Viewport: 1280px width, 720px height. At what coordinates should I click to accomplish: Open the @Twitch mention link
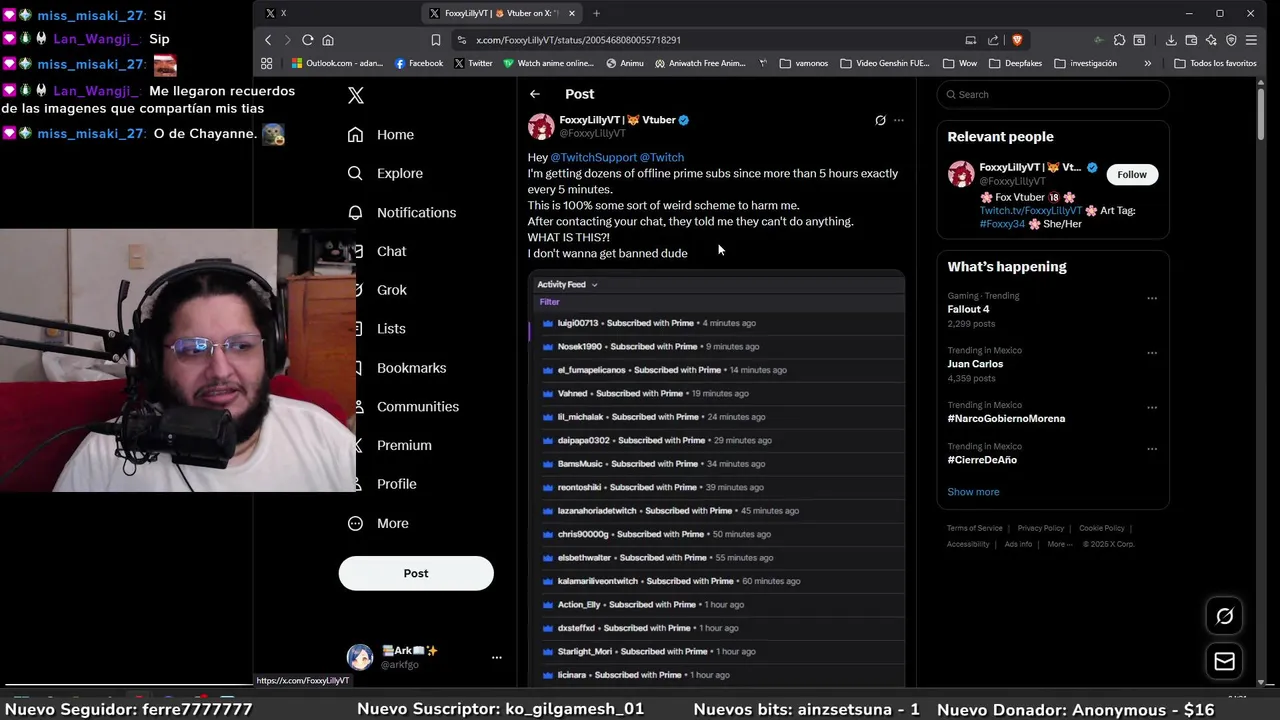(x=662, y=157)
